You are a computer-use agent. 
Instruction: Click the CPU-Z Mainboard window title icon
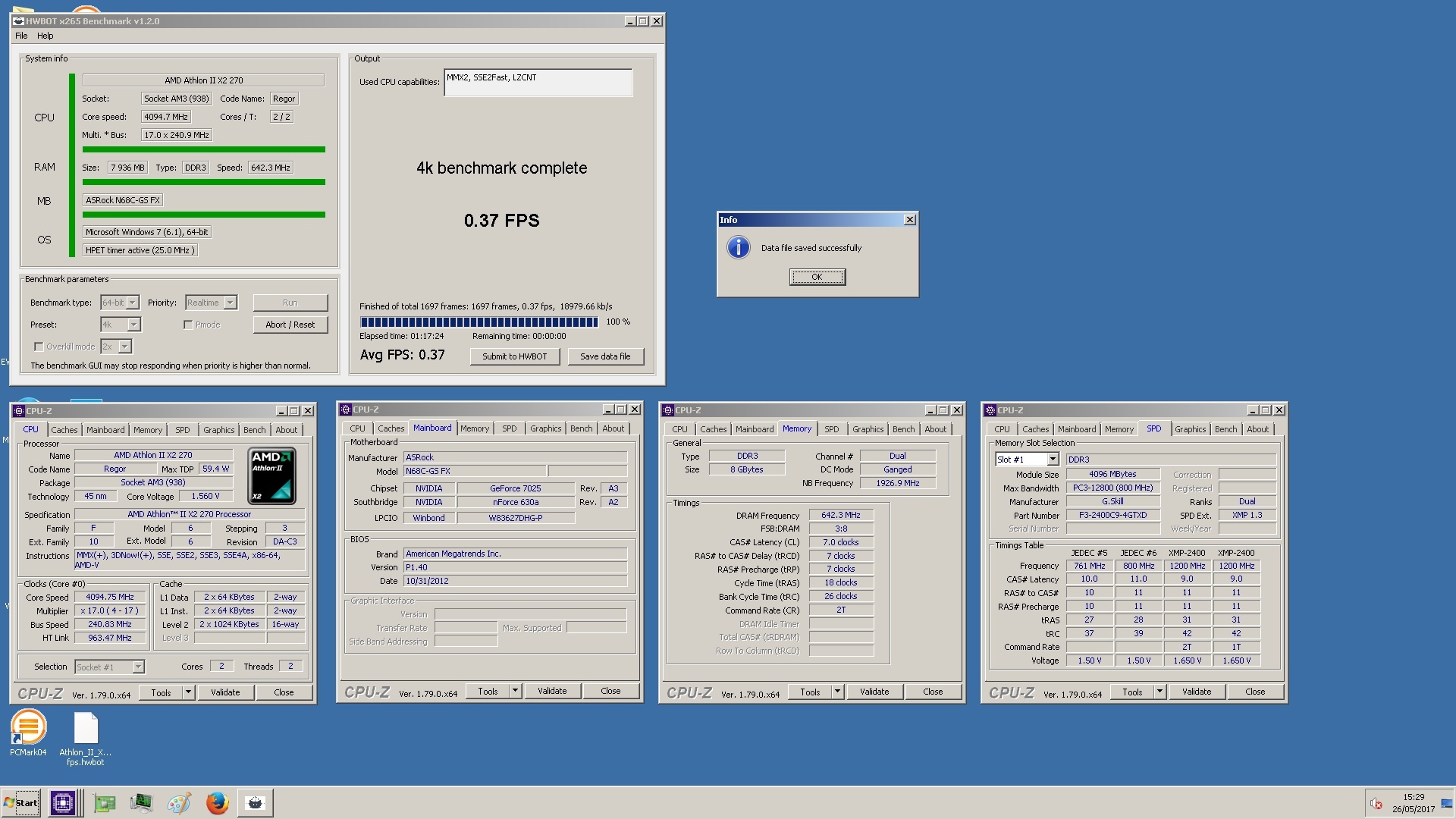346,409
